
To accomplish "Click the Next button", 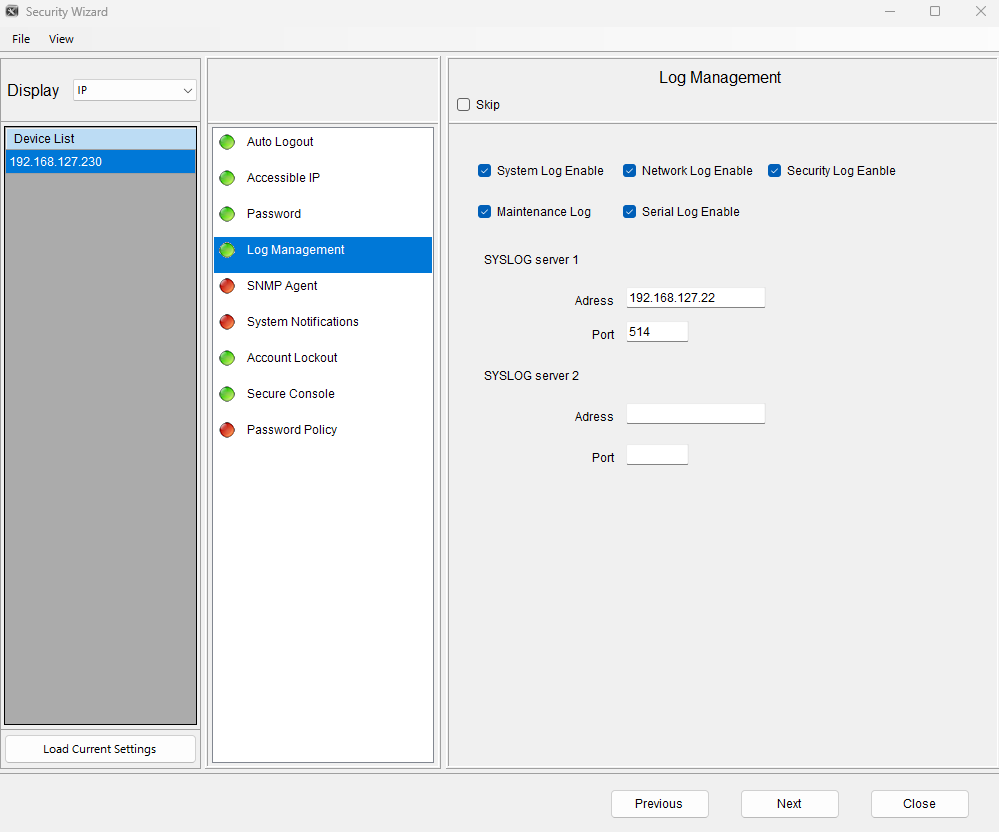I will (x=789, y=804).
